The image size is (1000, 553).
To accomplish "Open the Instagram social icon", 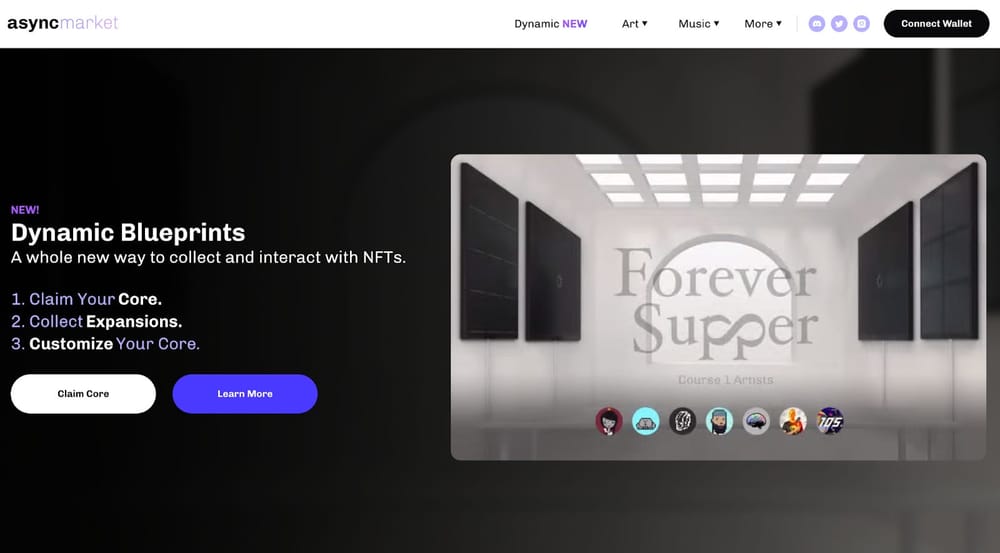I will point(862,24).
